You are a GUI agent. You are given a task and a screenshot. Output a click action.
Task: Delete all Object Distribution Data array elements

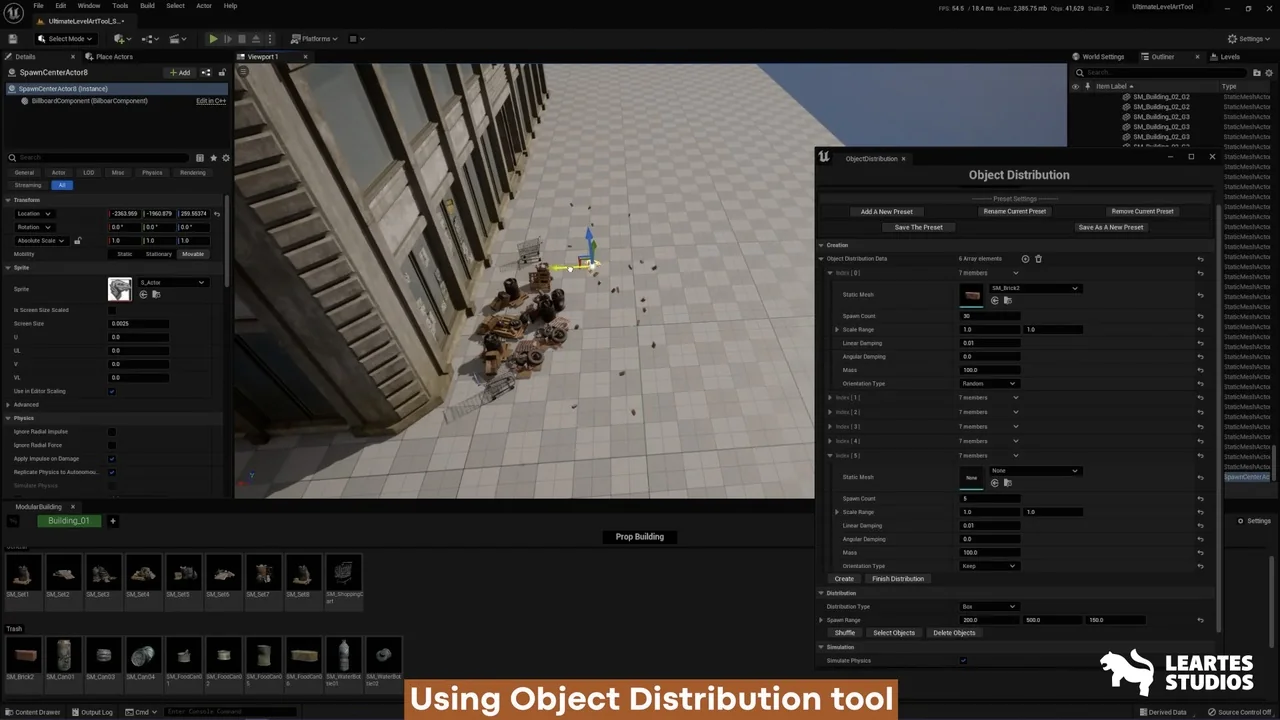(1038, 259)
